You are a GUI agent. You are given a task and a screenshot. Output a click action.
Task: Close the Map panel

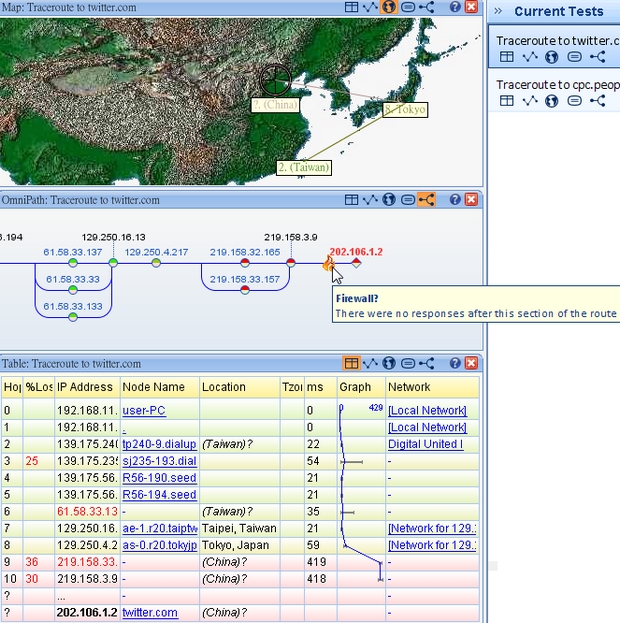(471, 7)
